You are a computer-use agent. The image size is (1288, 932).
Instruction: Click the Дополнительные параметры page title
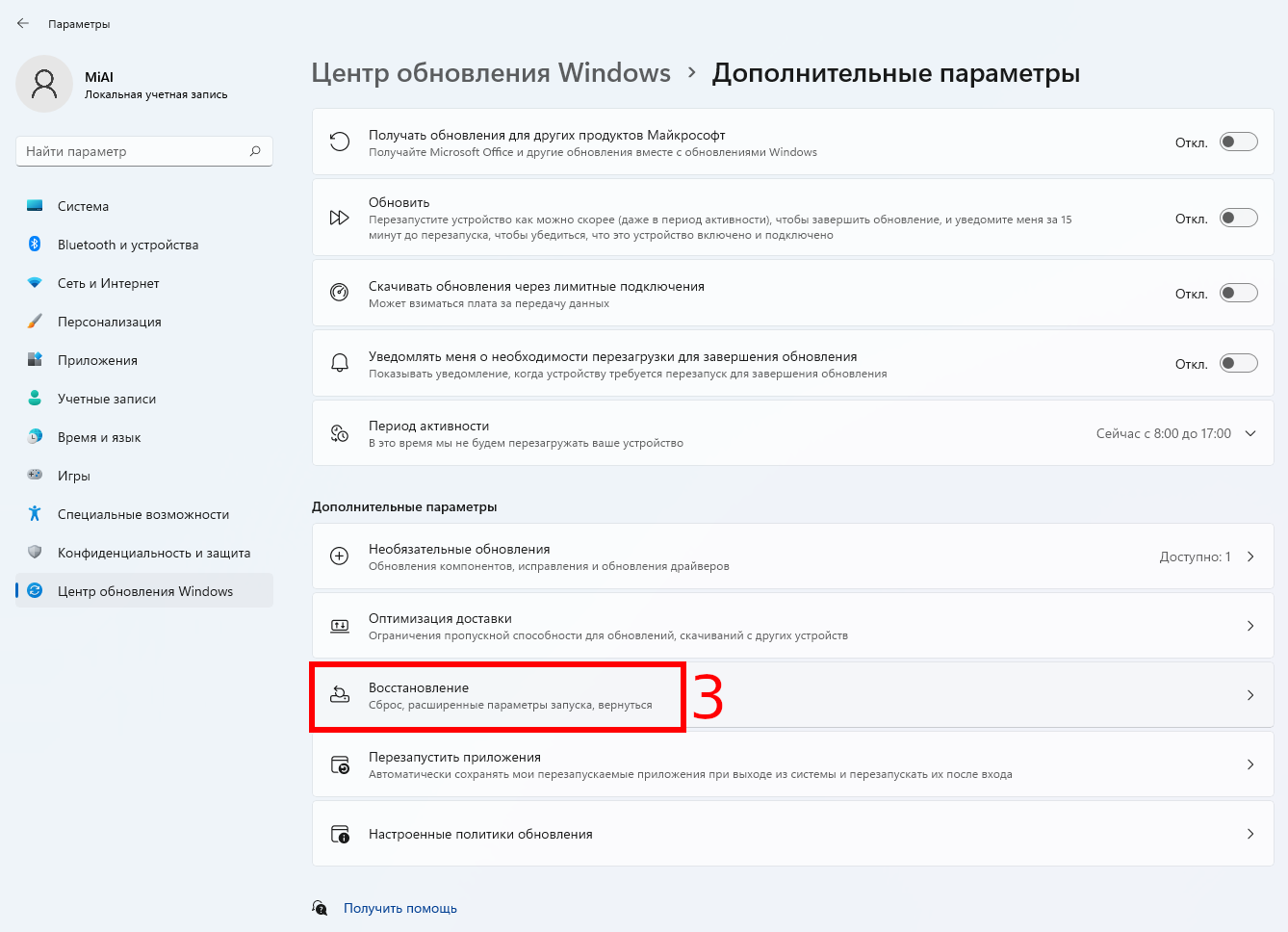coord(896,73)
